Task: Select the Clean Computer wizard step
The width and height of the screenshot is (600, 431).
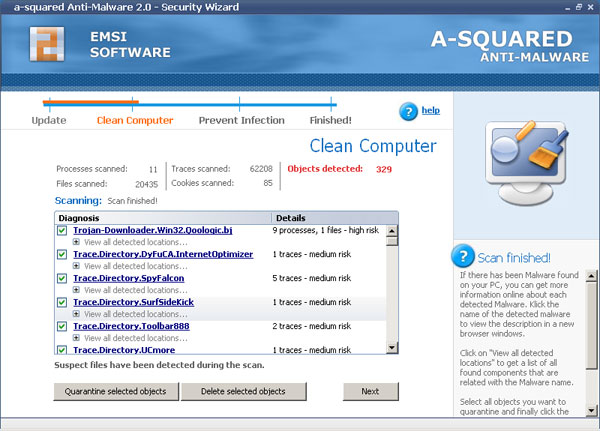Action: (135, 120)
